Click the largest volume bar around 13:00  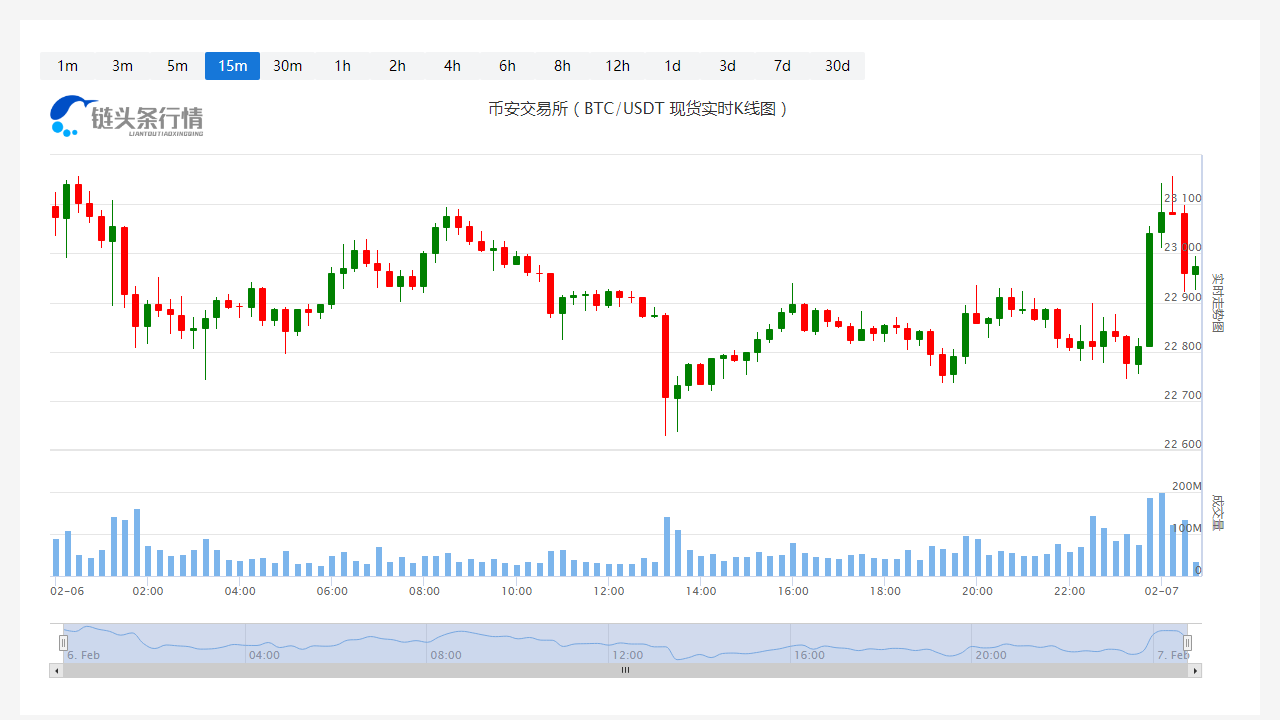[666, 545]
